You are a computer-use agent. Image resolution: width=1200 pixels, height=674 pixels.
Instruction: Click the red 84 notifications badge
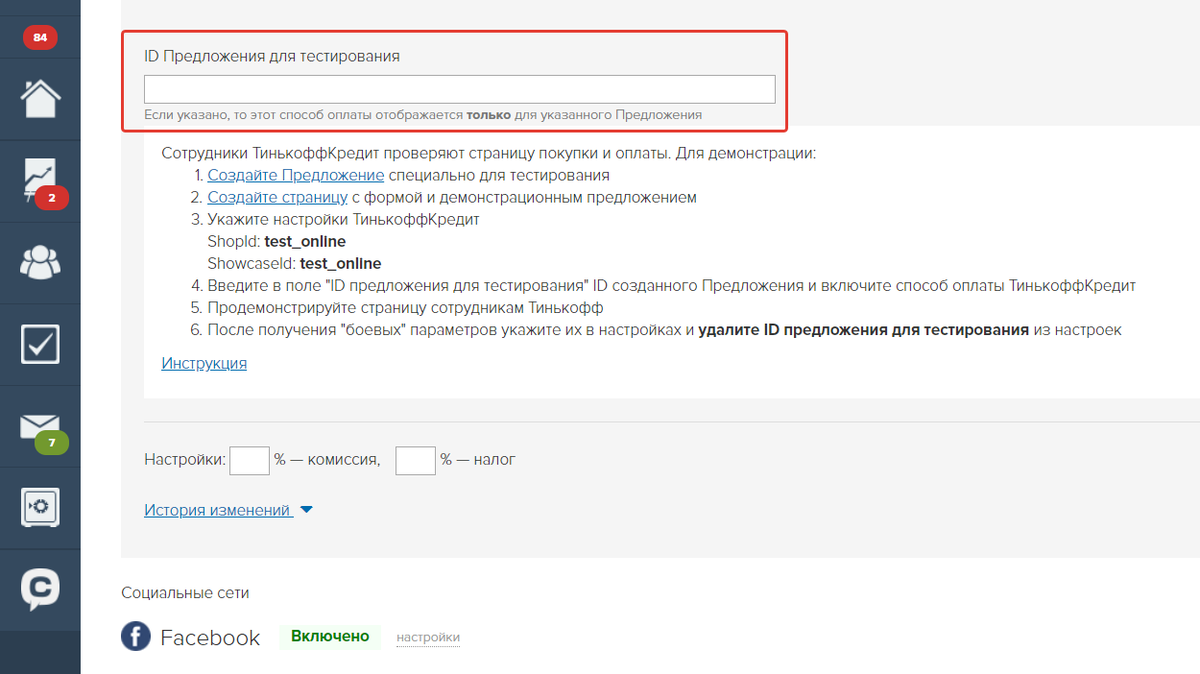tap(40, 38)
